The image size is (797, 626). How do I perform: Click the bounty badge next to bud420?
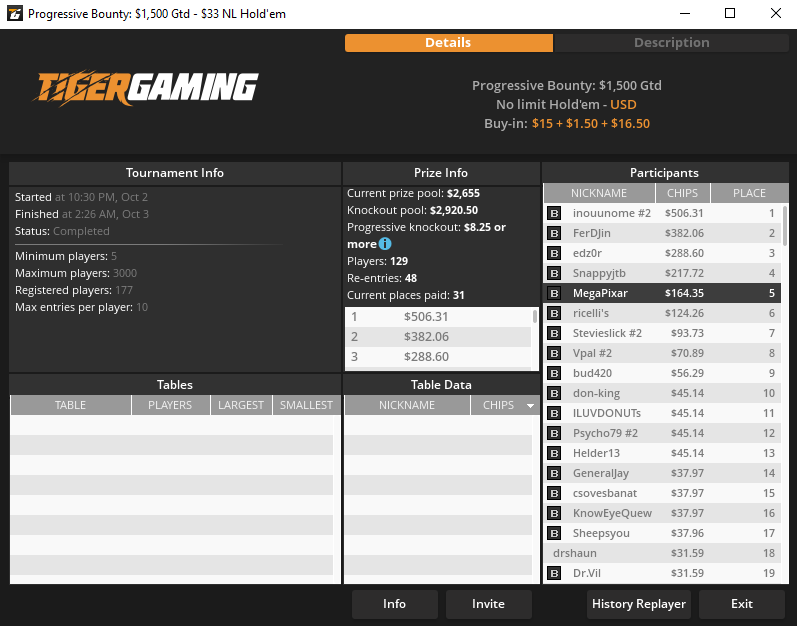click(x=554, y=373)
